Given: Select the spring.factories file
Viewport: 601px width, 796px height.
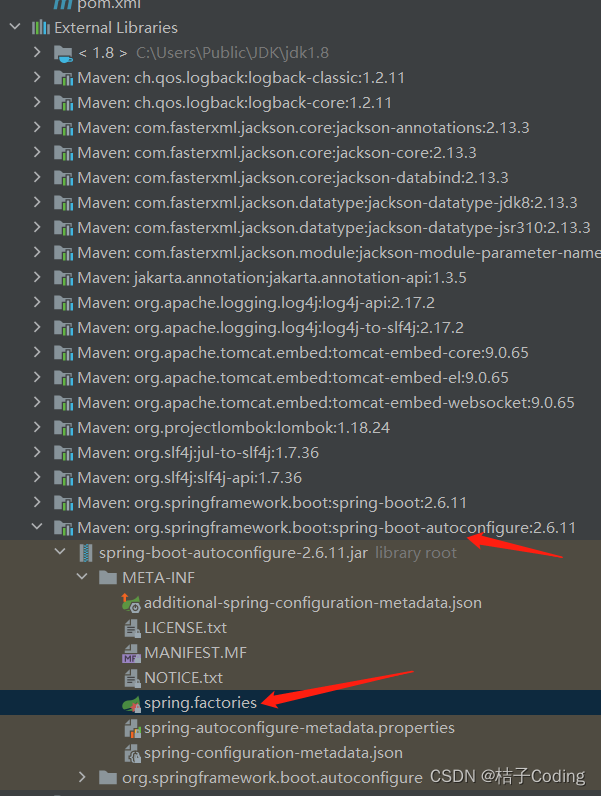Looking at the screenshot, I should click(x=201, y=703).
